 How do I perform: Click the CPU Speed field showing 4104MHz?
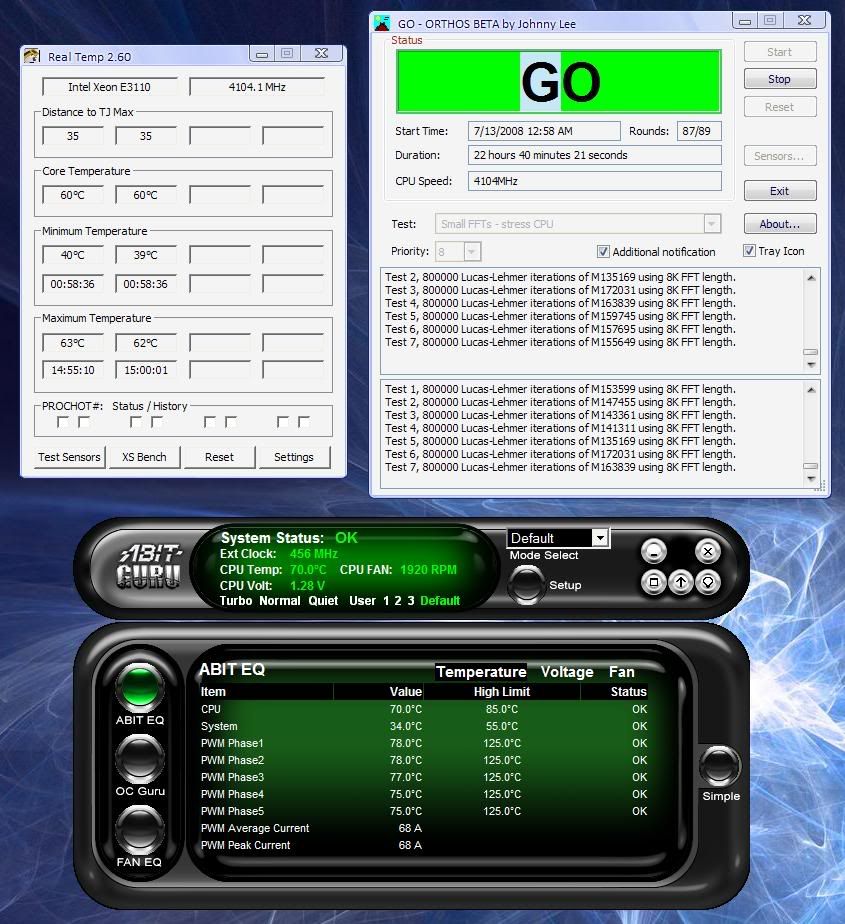[x=595, y=181]
